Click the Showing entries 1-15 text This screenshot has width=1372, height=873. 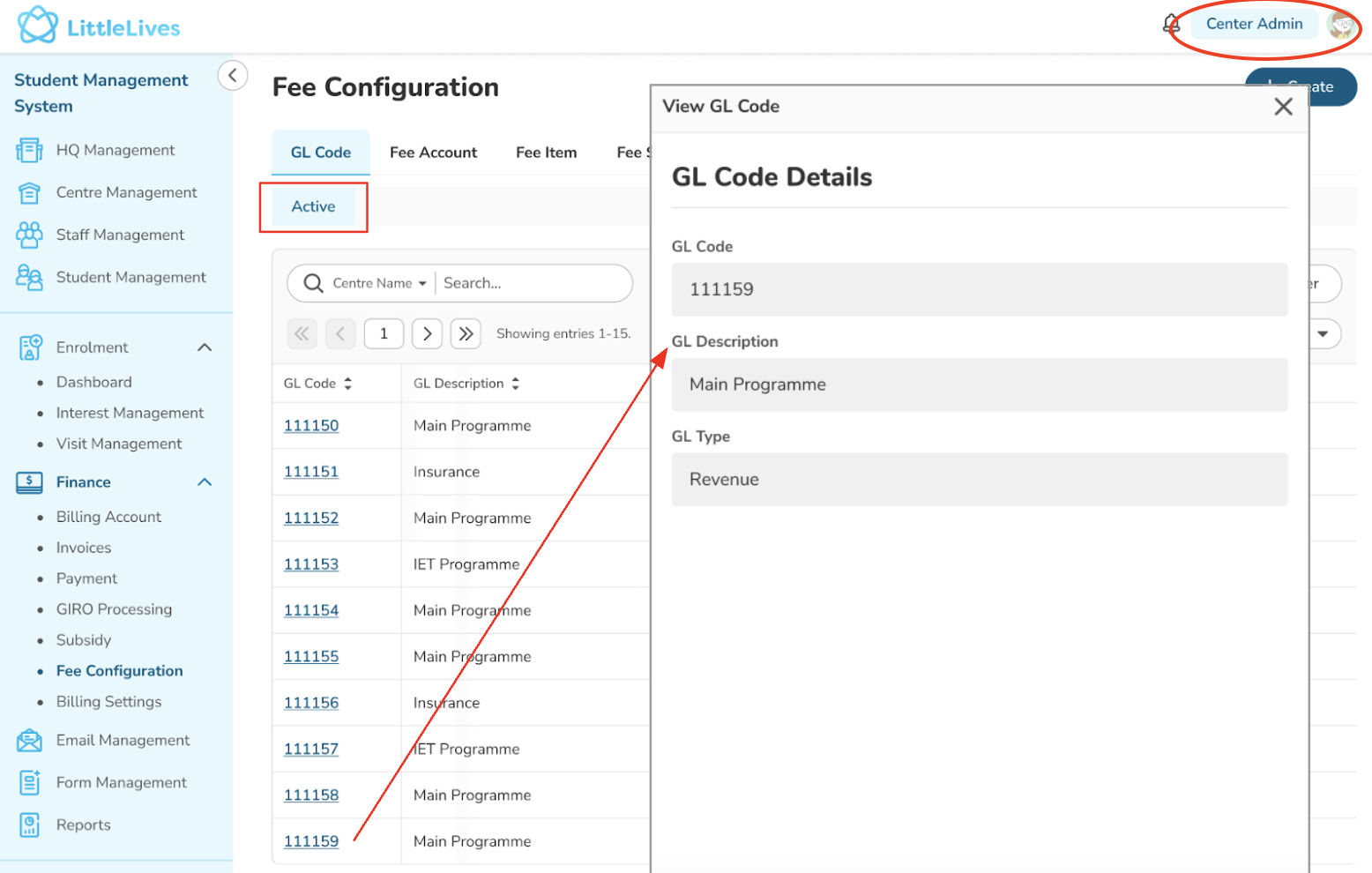(x=563, y=333)
